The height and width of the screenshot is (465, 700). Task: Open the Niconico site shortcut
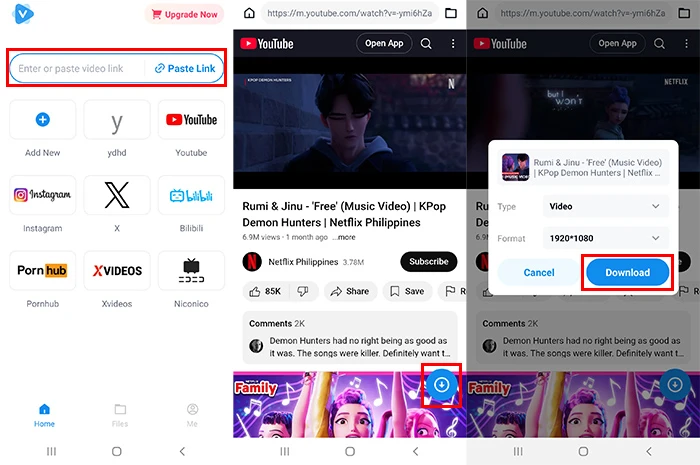tap(191, 270)
